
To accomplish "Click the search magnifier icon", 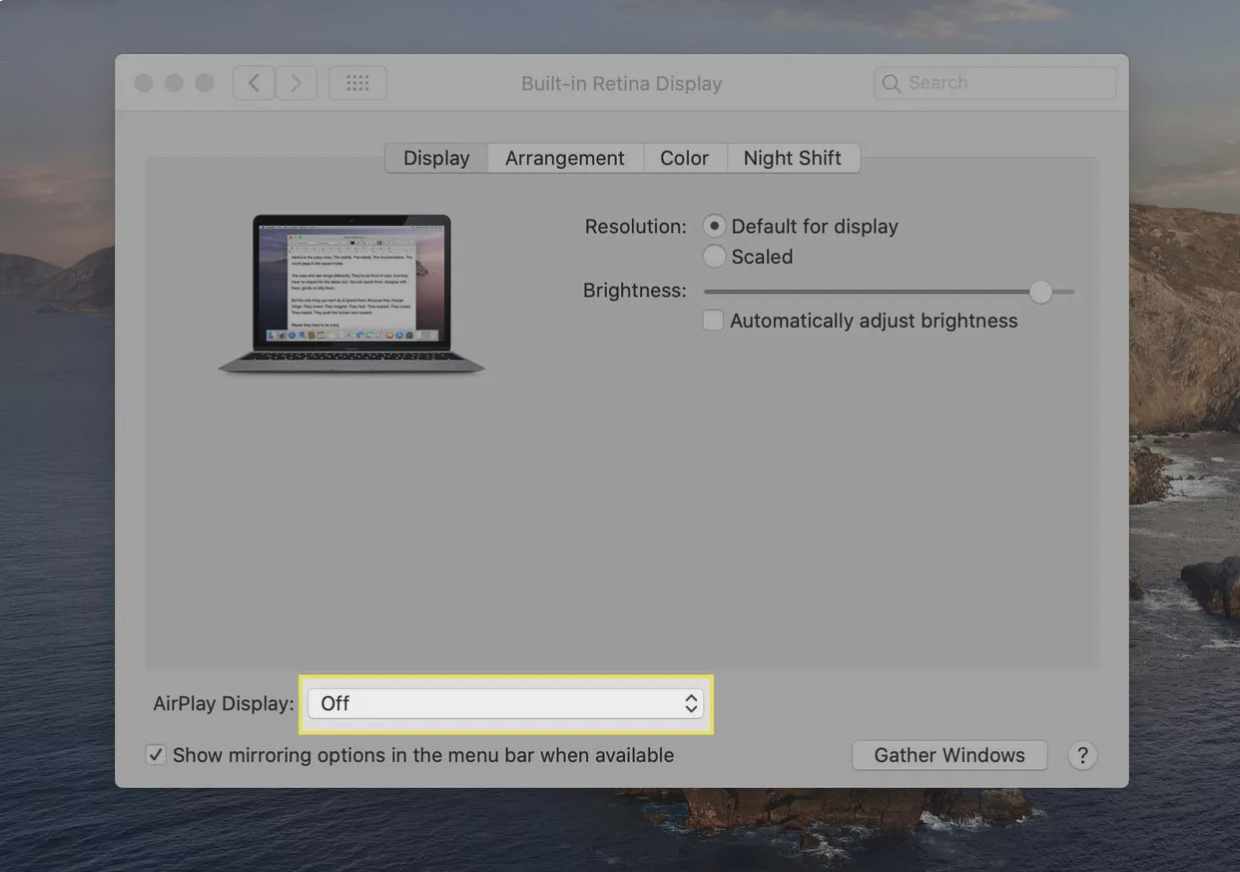I will click(891, 83).
